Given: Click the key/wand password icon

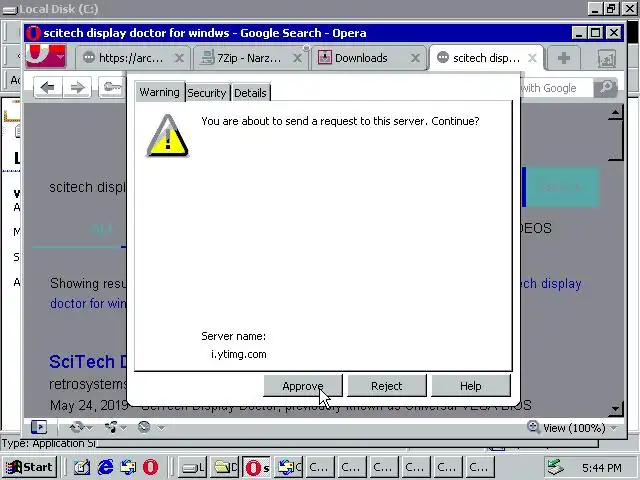Looking at the screenshot, I should (112, 87).
